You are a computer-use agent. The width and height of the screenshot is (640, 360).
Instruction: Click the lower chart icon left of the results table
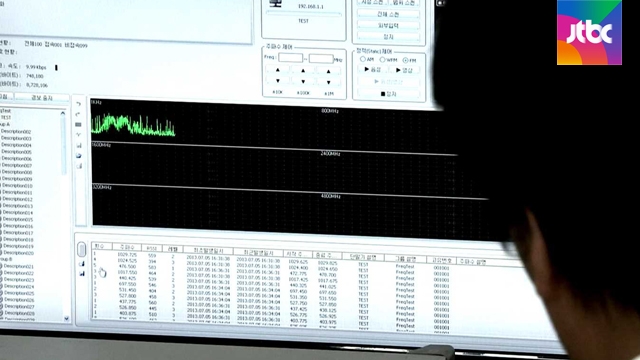pos(82,273)
